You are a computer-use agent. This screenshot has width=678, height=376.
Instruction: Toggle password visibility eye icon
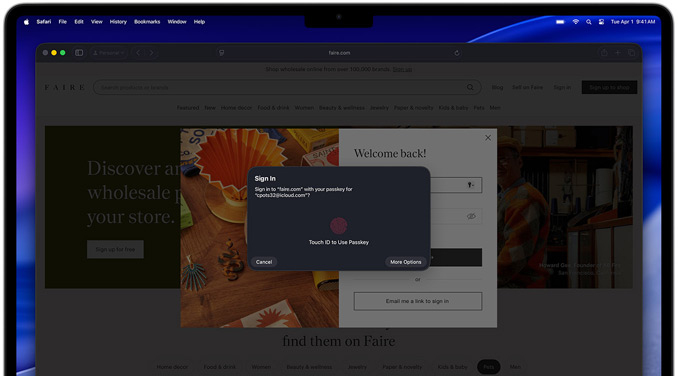point(471,216)
